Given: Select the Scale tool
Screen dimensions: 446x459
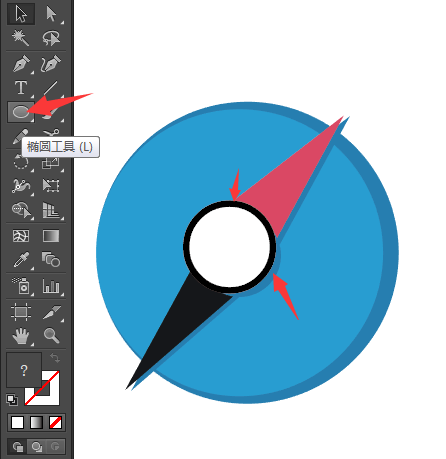Looking at the screenshot, I should tap(51, 164).
